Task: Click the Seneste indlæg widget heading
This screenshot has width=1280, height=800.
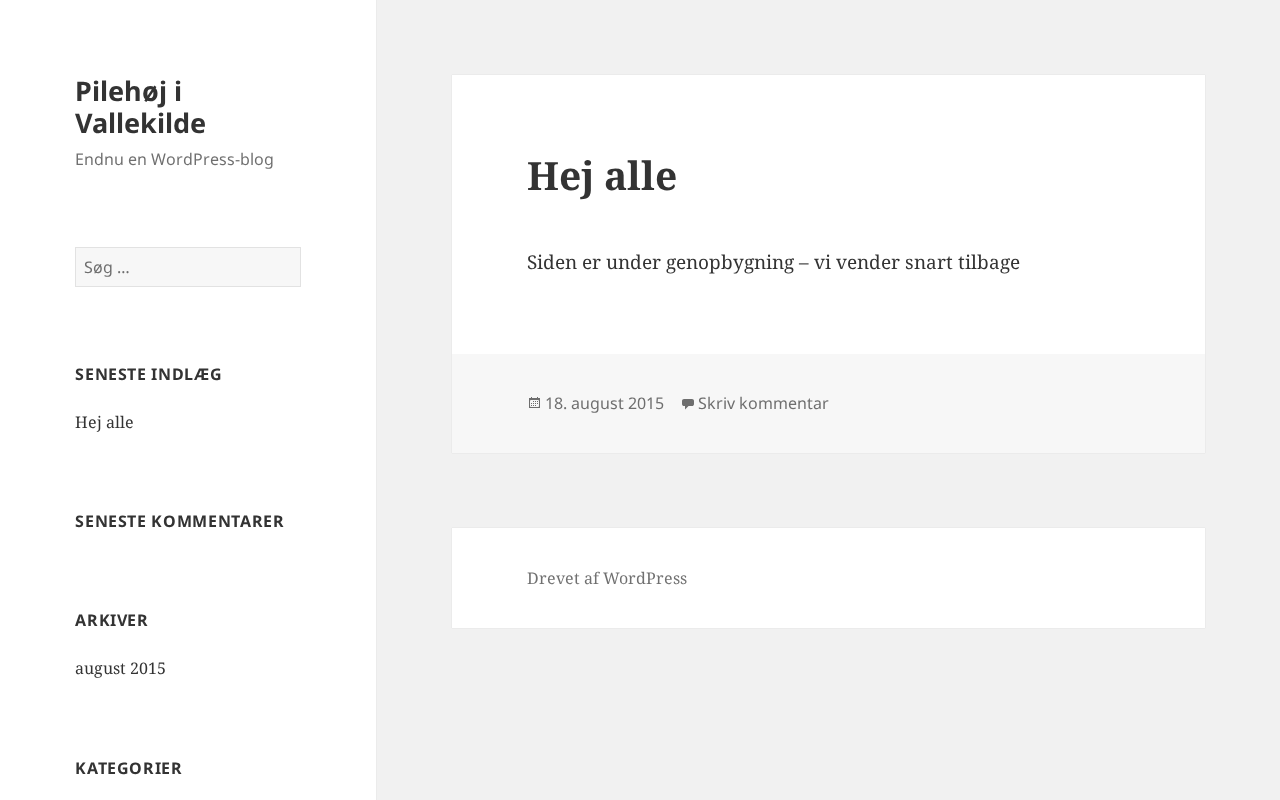Action: pos(148,374)
